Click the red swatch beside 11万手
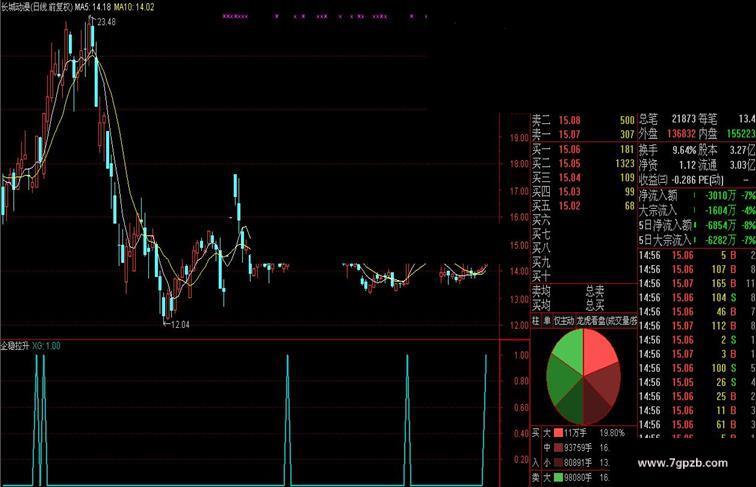This screenshot has width=756, height=487. point(558,433)
